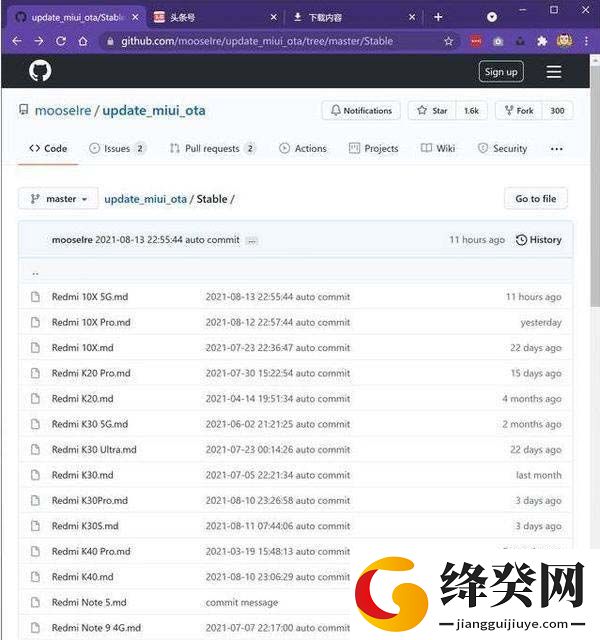
Task: Switch to the Security tab
Action: click(502, 149)
